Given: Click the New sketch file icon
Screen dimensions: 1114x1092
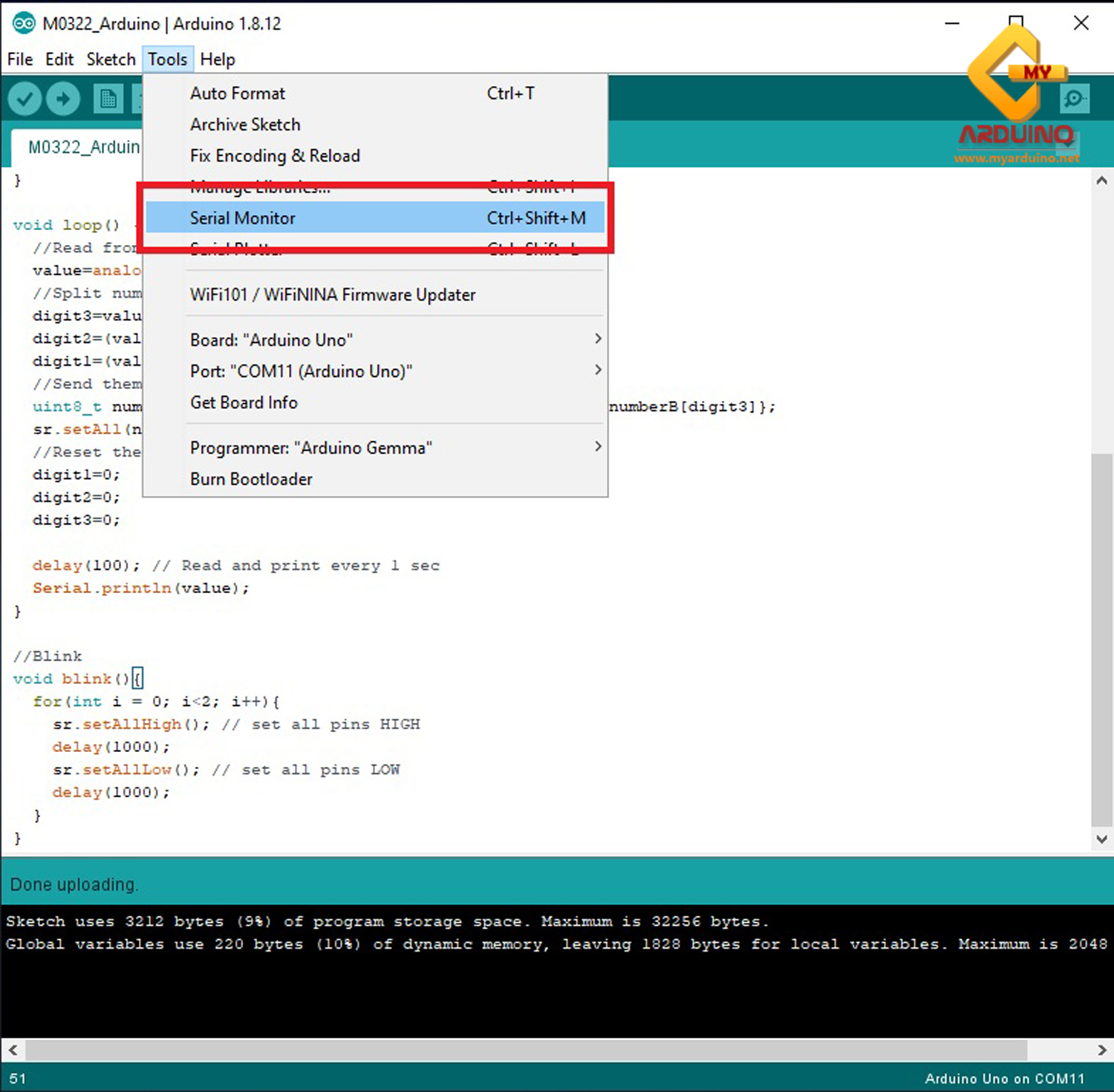Looking at the screenshot, I should [108, 99].
